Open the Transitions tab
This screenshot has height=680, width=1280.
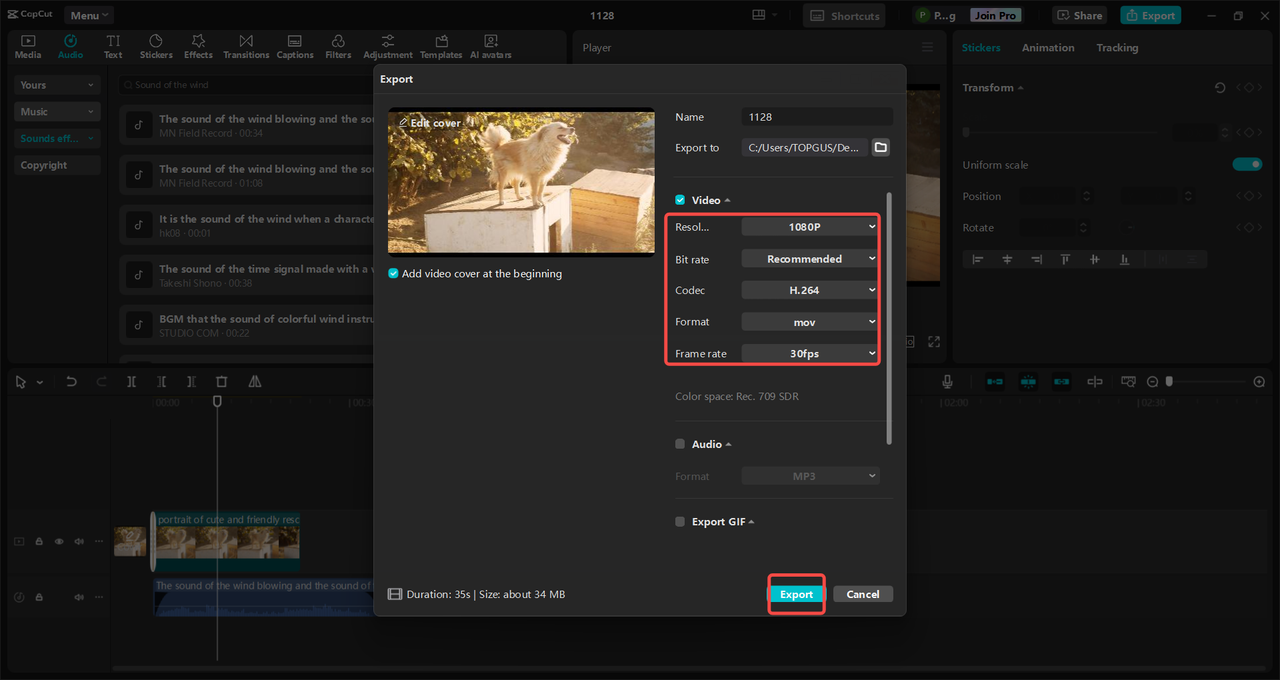[246, 46]
